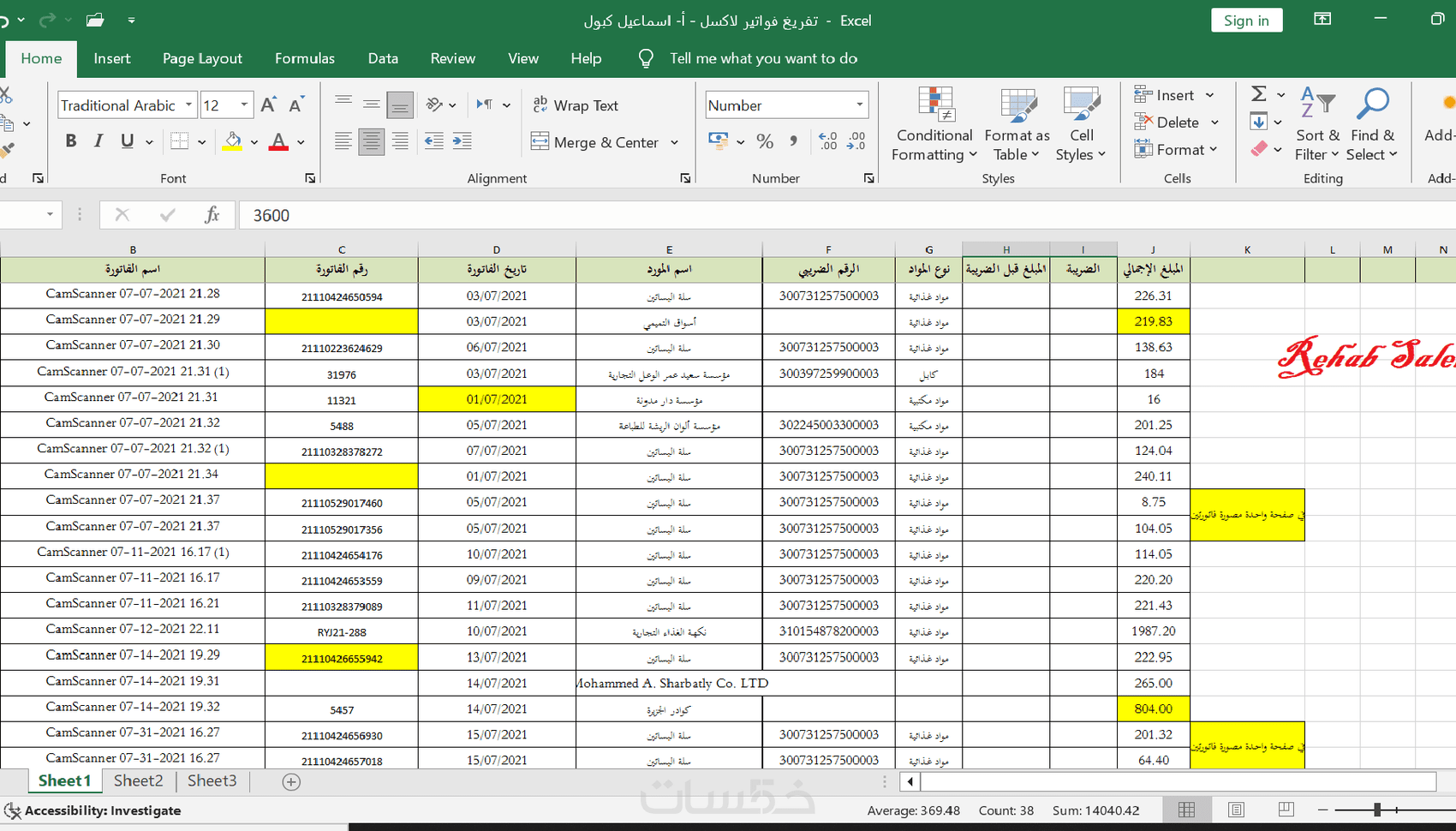Expand Merge & Center options arrow
This screenshot has width=1456, height=831.
pos(674,142)
